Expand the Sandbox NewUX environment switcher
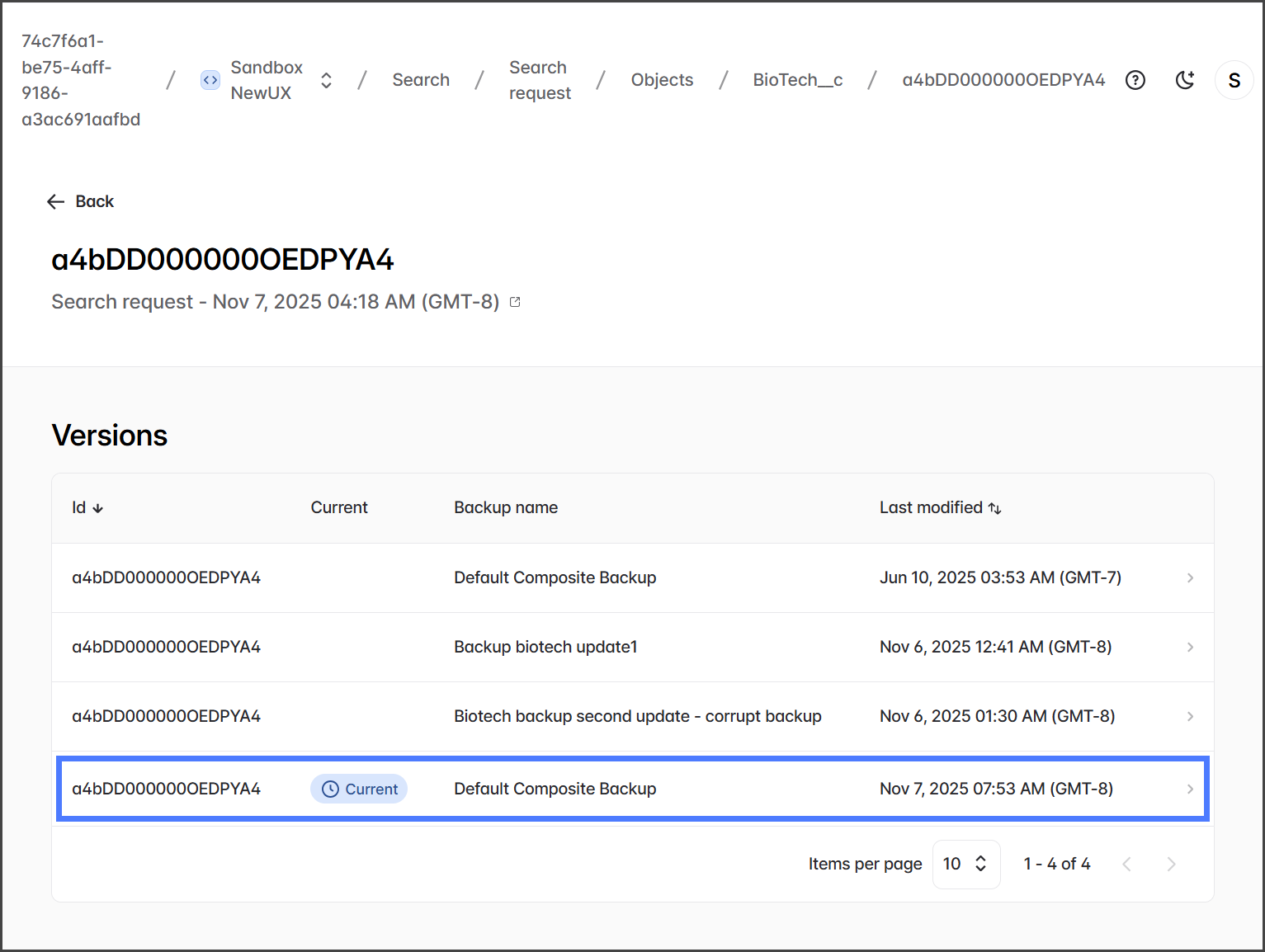 pos(327,80)
